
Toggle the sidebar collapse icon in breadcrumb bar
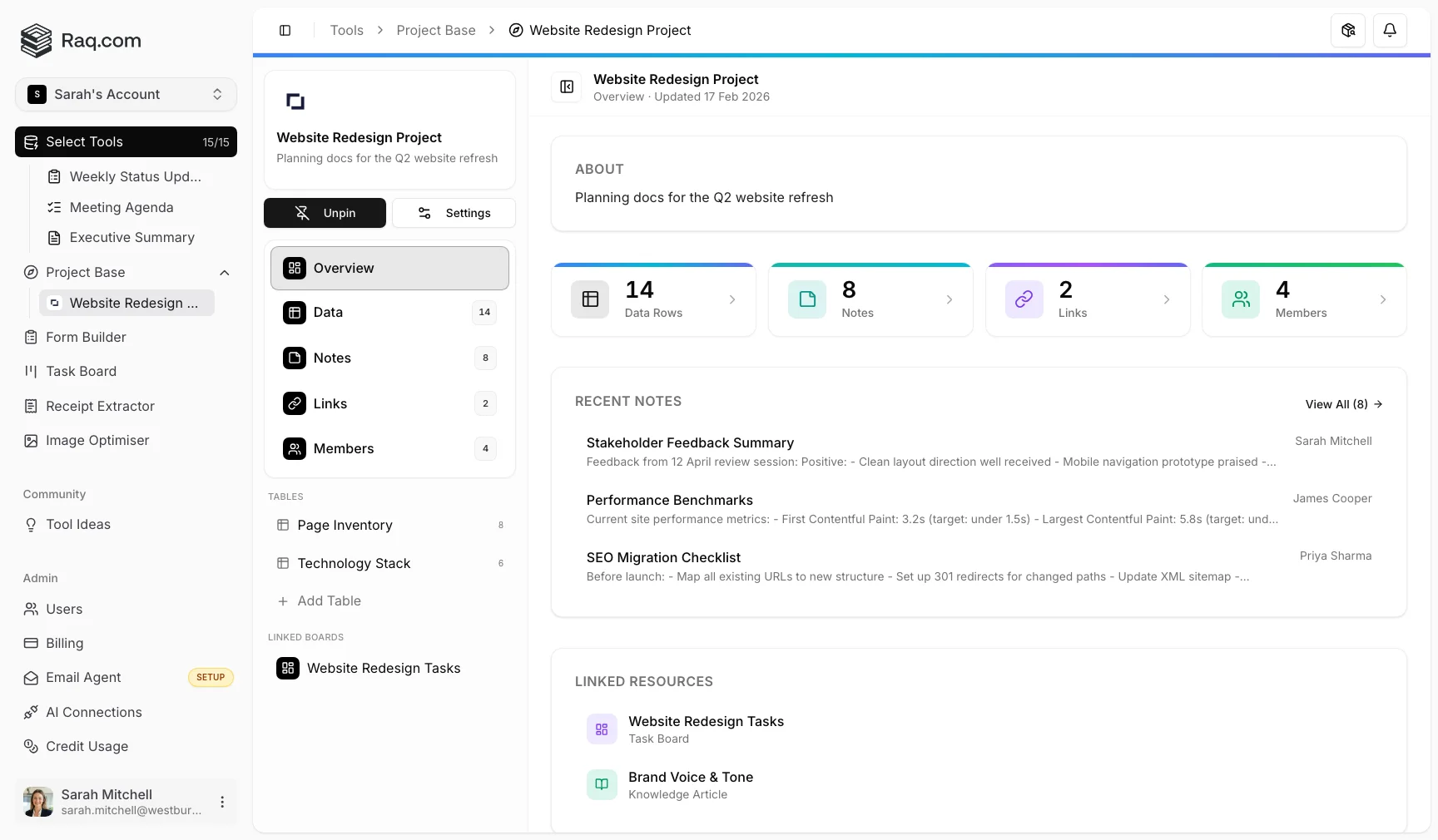285,30
